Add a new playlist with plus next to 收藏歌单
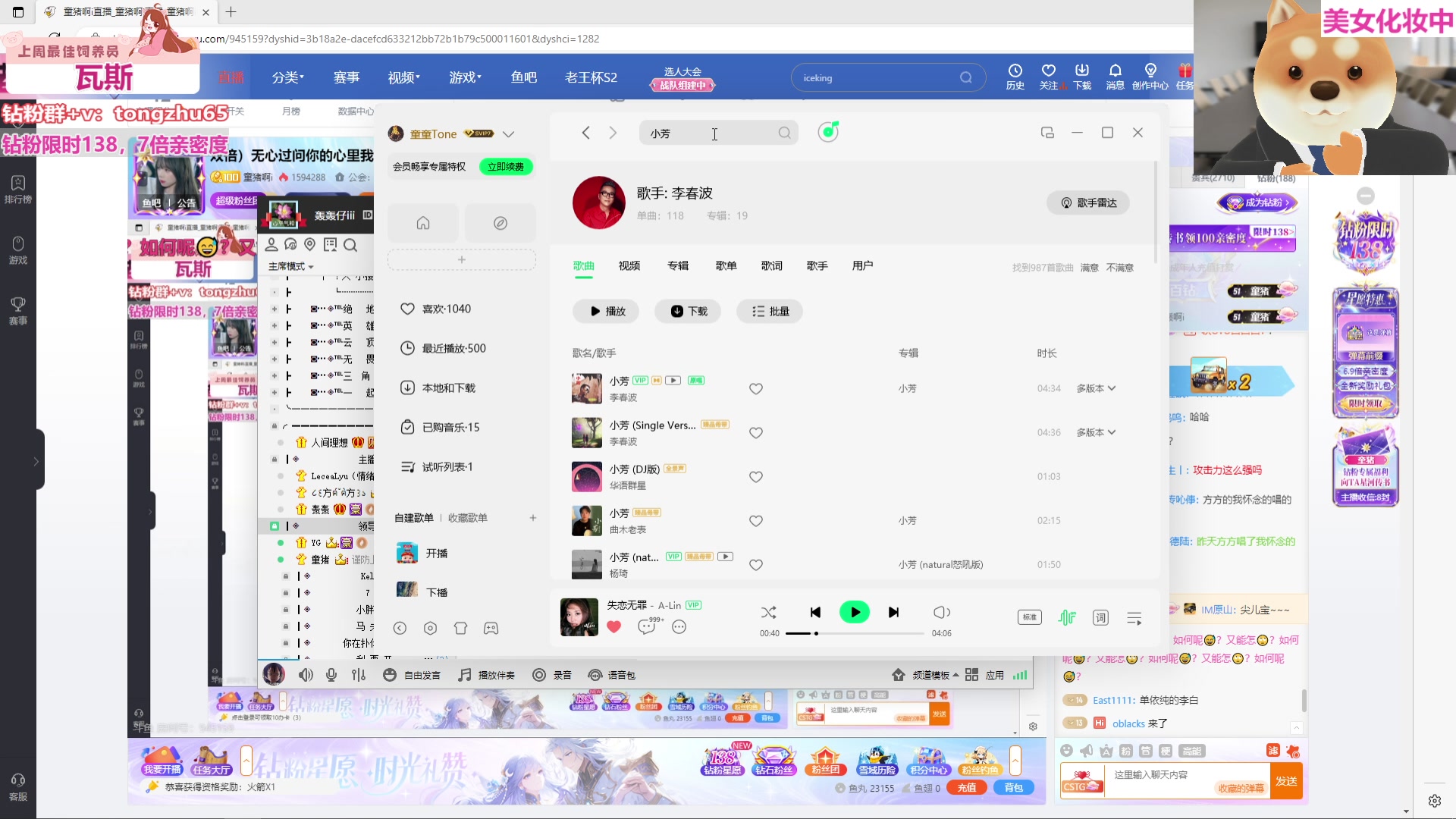This screenshot has height=819, width=1456. click(533, 518)
